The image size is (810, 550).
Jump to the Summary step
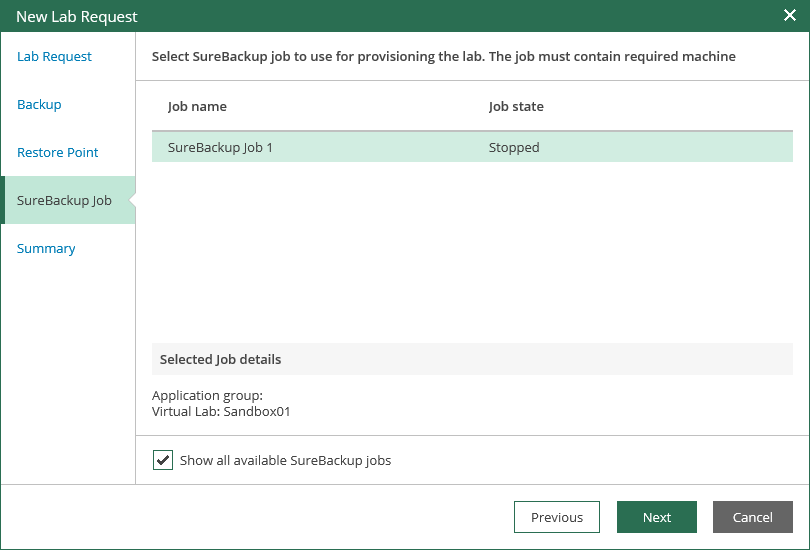pos(46,248)
